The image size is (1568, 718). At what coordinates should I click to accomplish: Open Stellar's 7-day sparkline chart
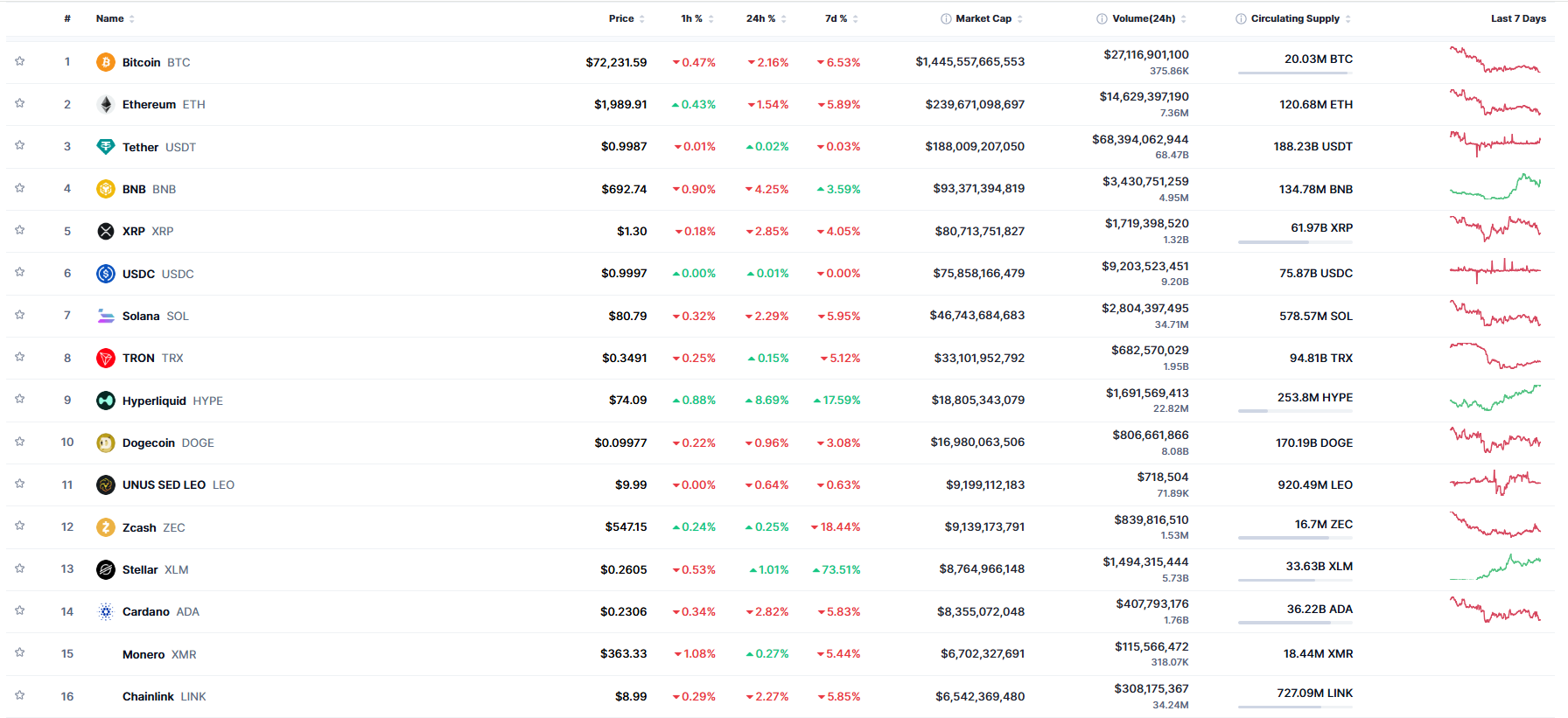click(x=1494, y=568)
